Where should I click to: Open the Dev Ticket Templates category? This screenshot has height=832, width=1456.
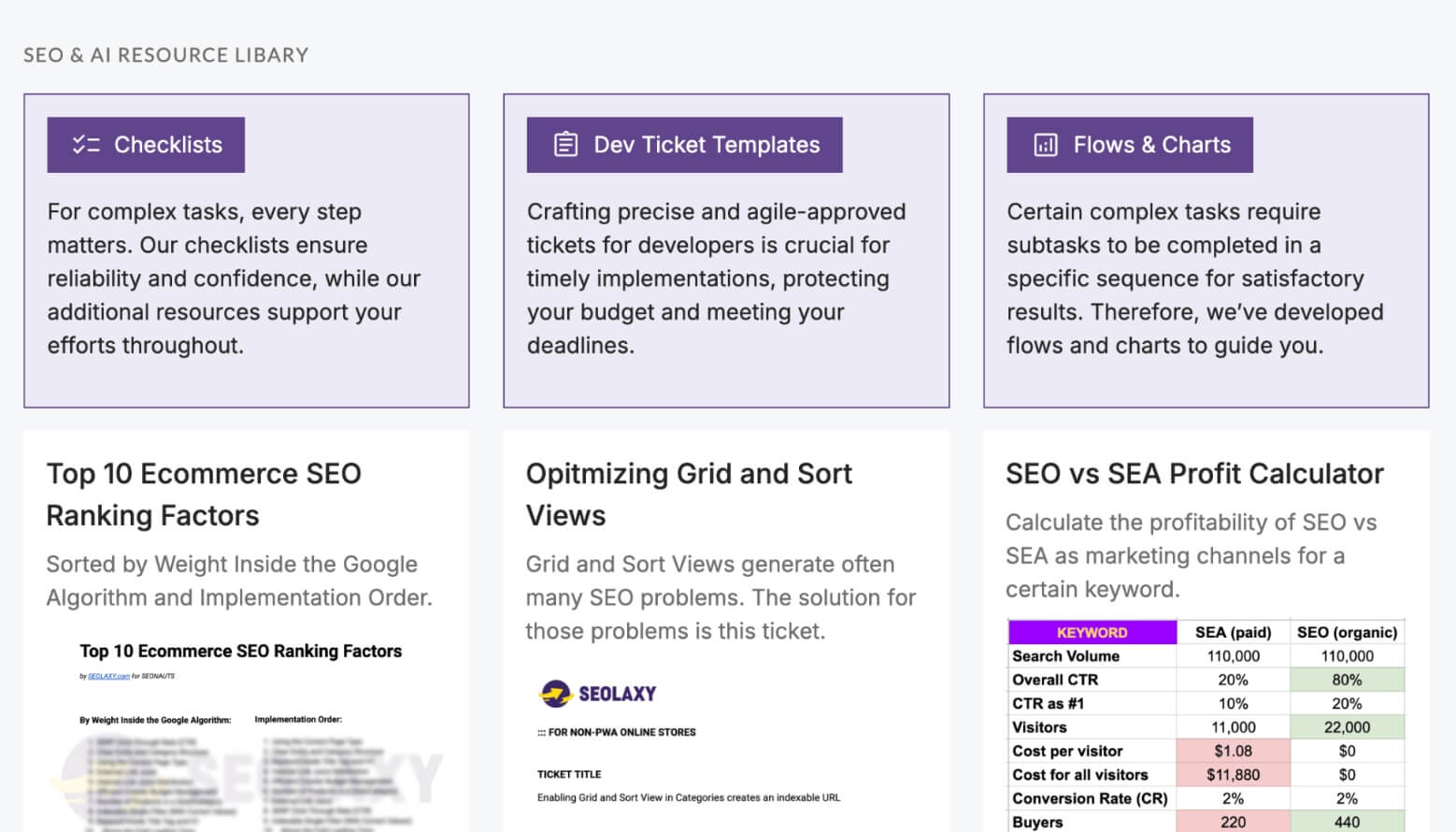(684, 145)
